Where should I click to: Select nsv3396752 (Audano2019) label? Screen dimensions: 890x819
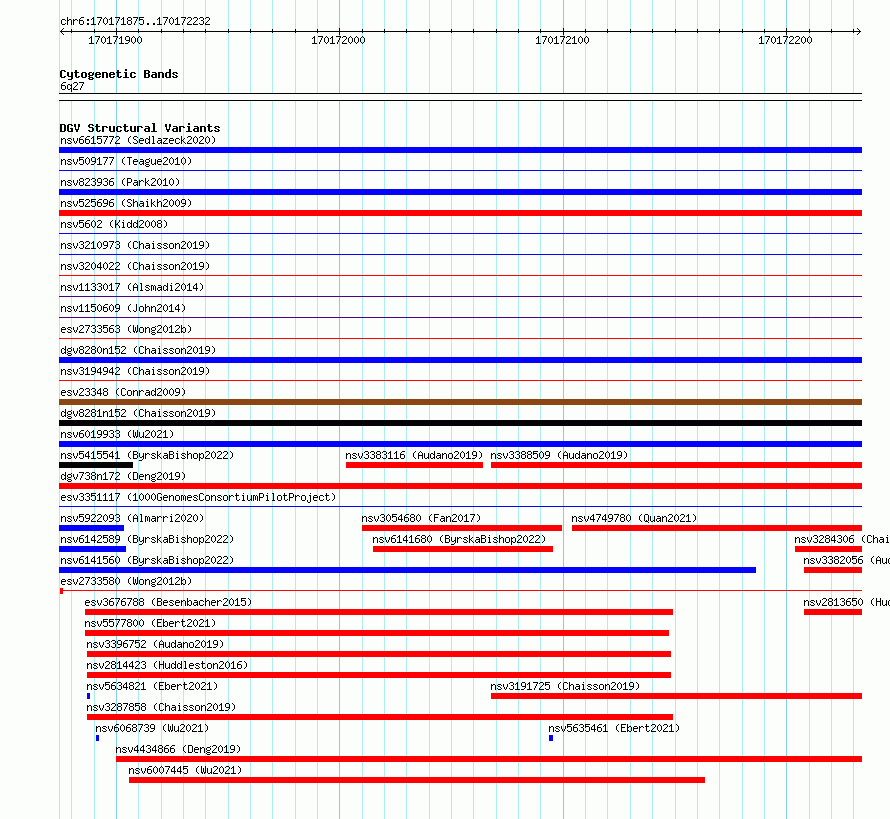(155, 644)
